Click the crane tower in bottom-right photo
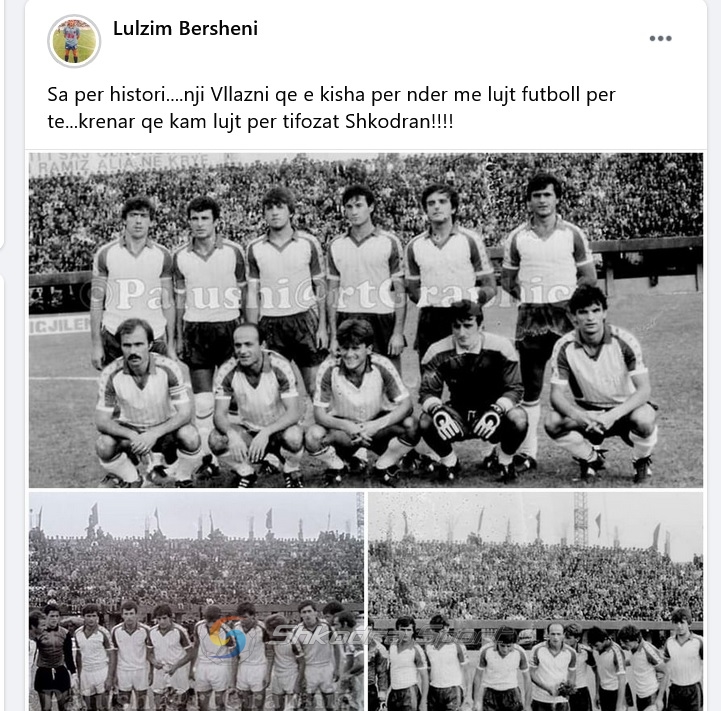 [x=580, y=520]
